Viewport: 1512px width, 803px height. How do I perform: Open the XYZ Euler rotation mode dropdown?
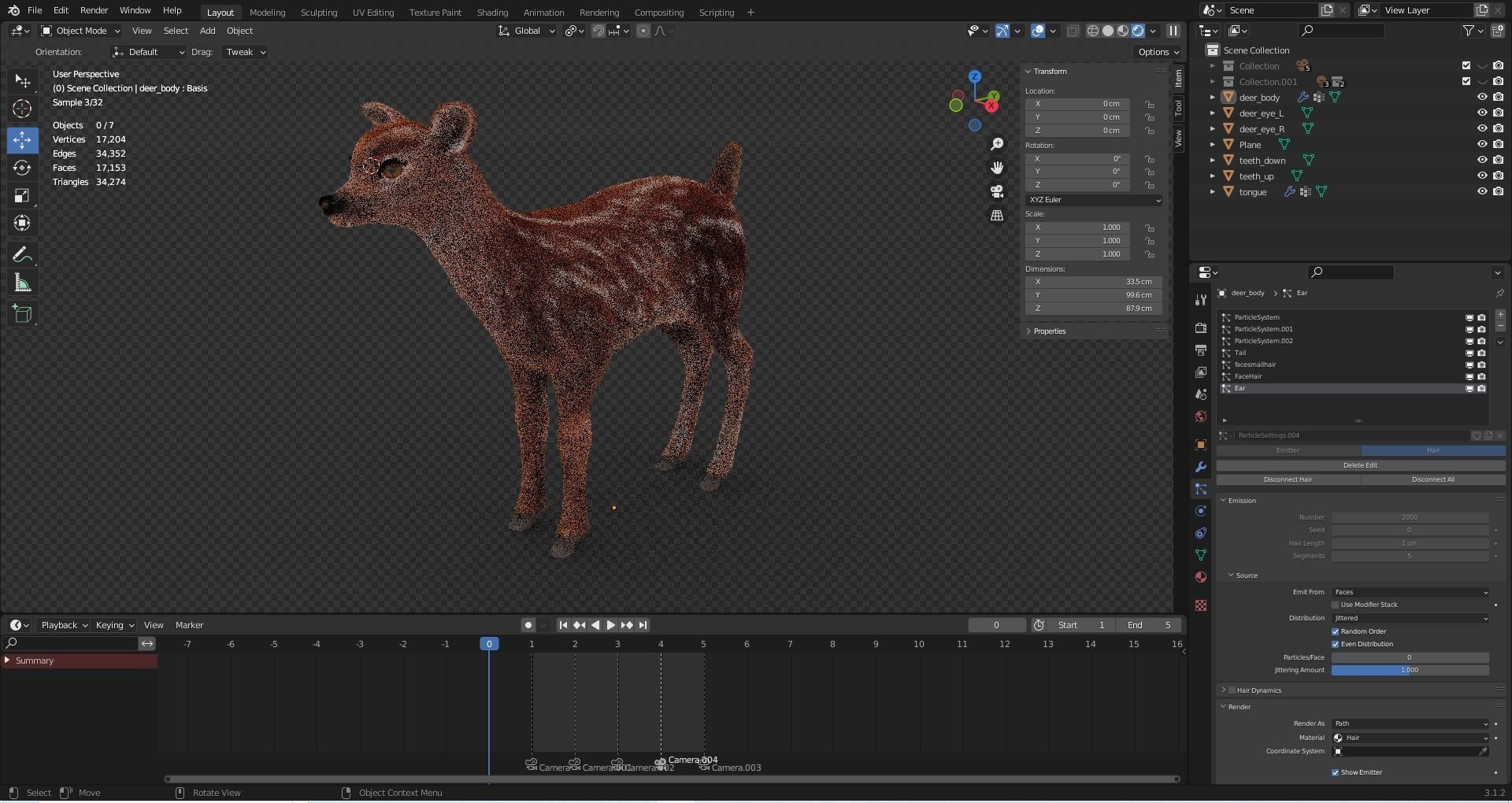[1094, 200]
